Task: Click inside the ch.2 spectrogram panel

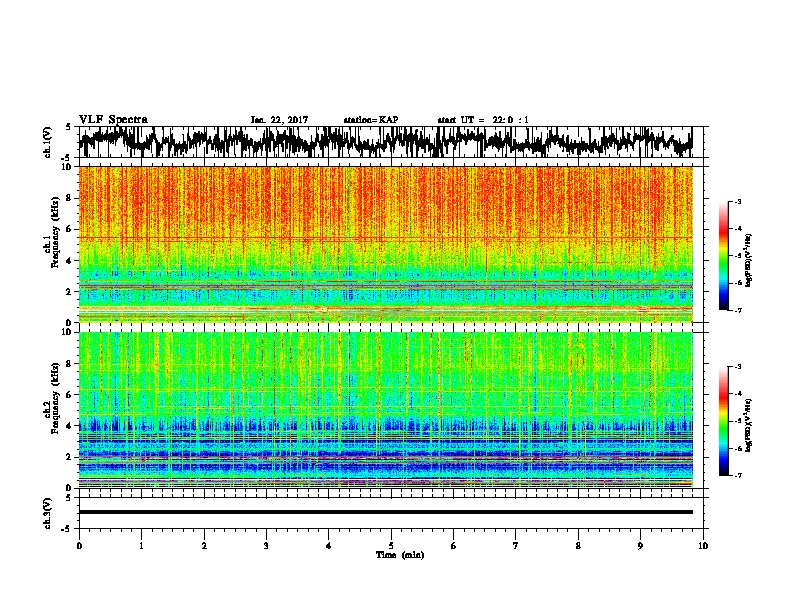Action: (x=385, y=410)
